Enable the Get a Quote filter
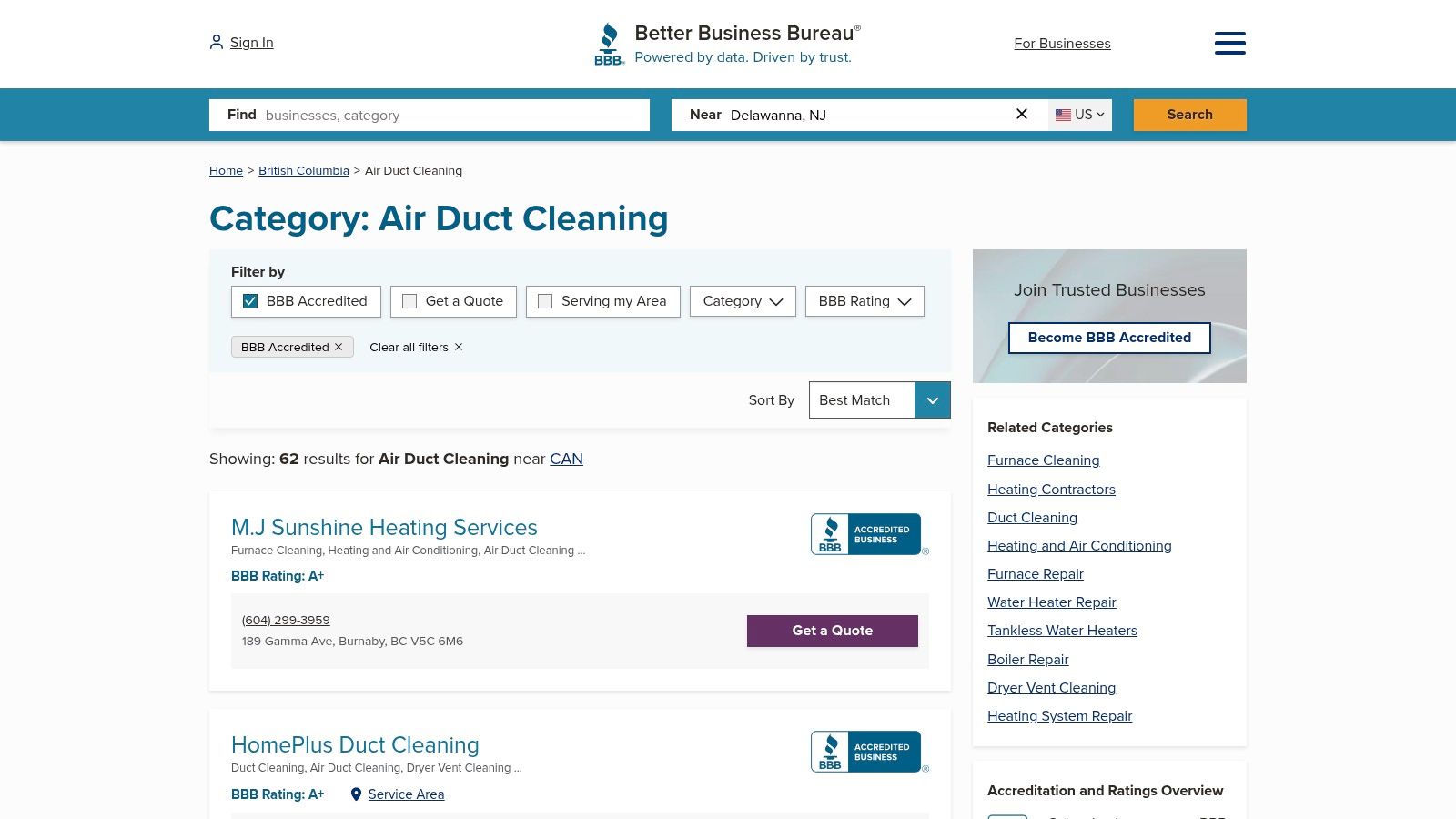Image resolution: width=1456 pixels, height=819 pixels. 409,300
